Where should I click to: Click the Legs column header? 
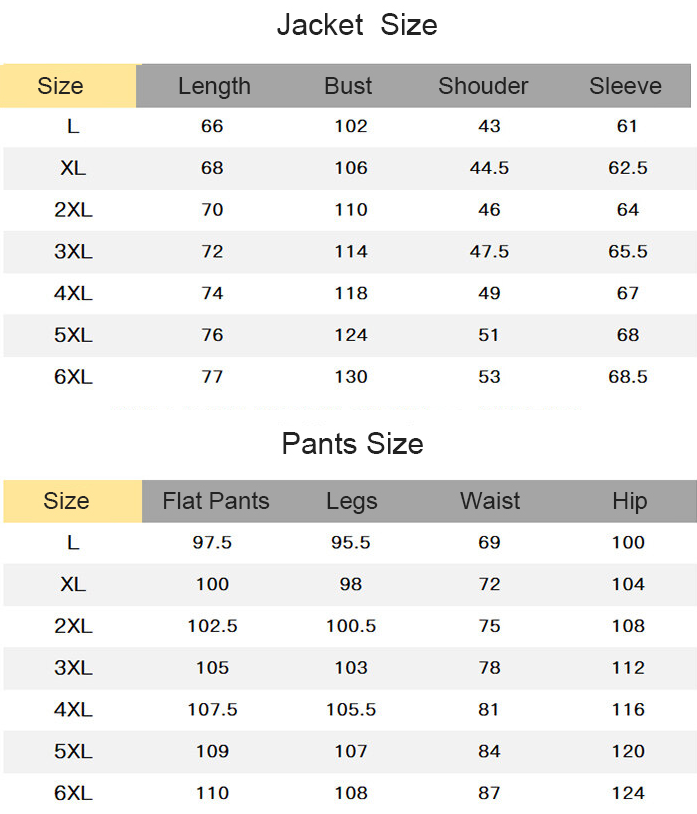[x=351, y=501]
